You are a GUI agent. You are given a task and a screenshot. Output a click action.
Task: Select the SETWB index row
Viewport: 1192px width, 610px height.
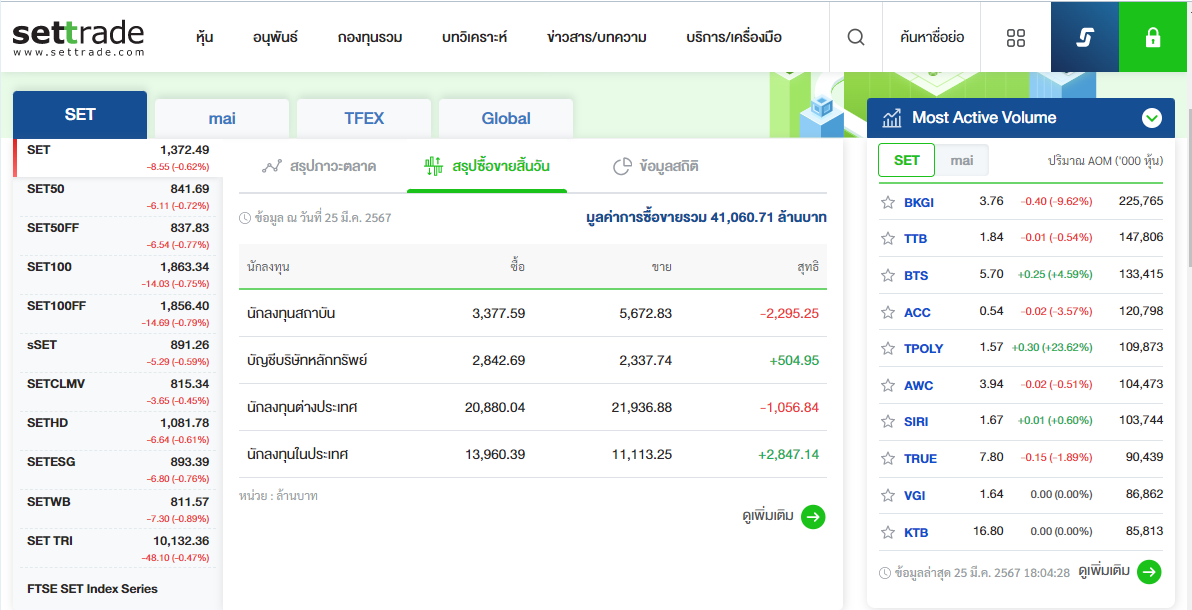click(118, 509)
